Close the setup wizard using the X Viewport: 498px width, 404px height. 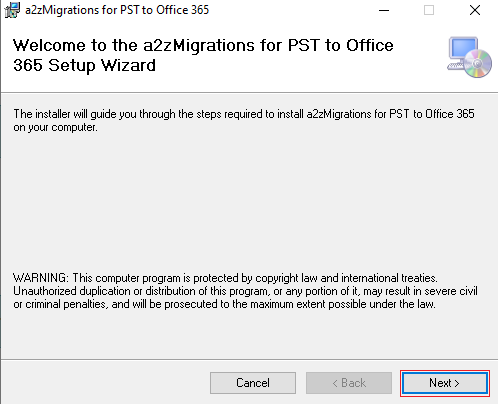475,10
